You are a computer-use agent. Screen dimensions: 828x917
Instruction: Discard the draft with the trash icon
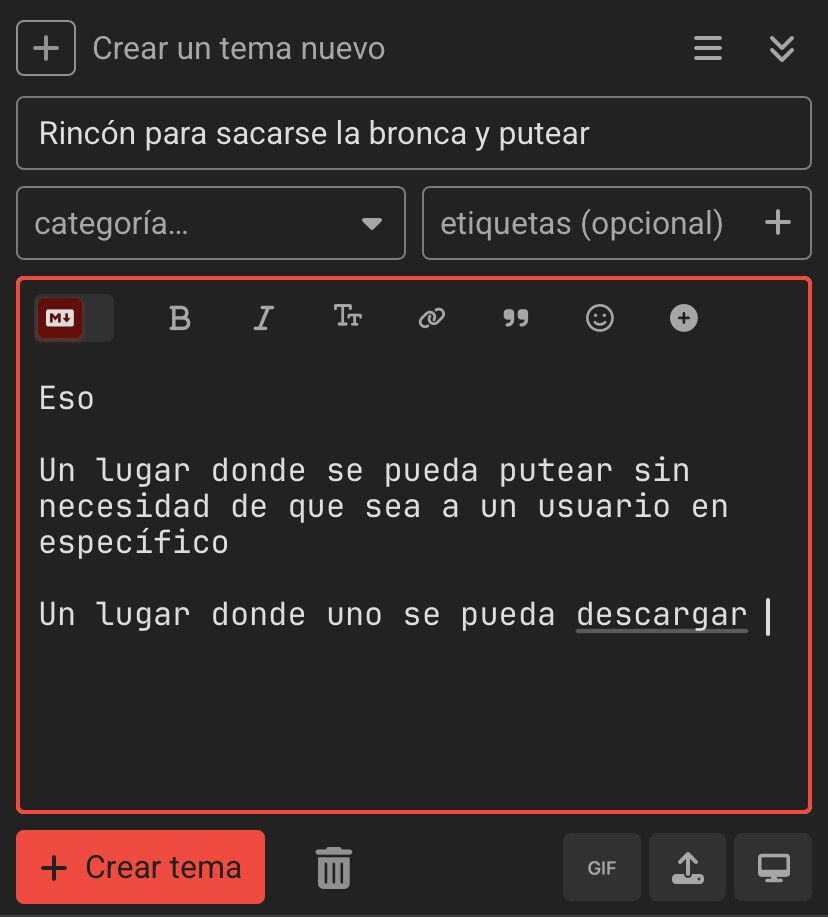(x=334, y=868)
